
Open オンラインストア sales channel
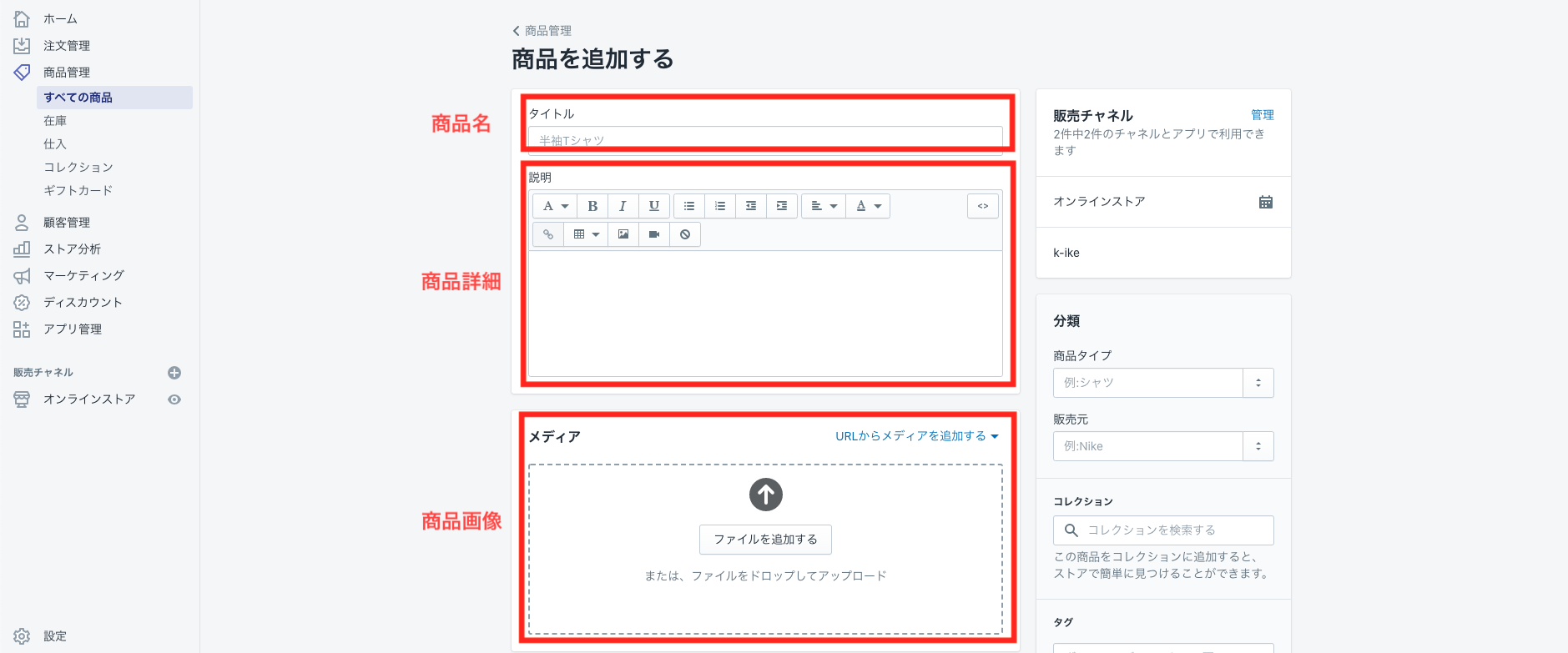click(89, 399)
